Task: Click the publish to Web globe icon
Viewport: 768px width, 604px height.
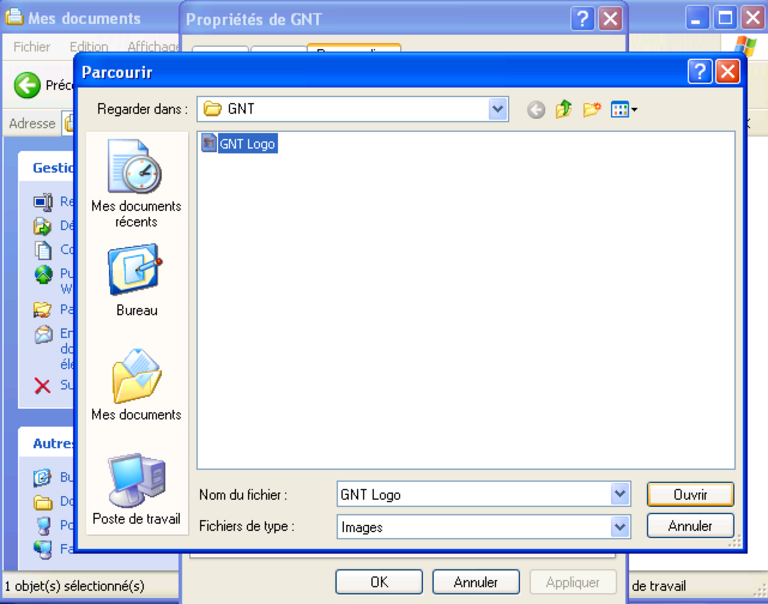Action: click(x=43, y=274)
